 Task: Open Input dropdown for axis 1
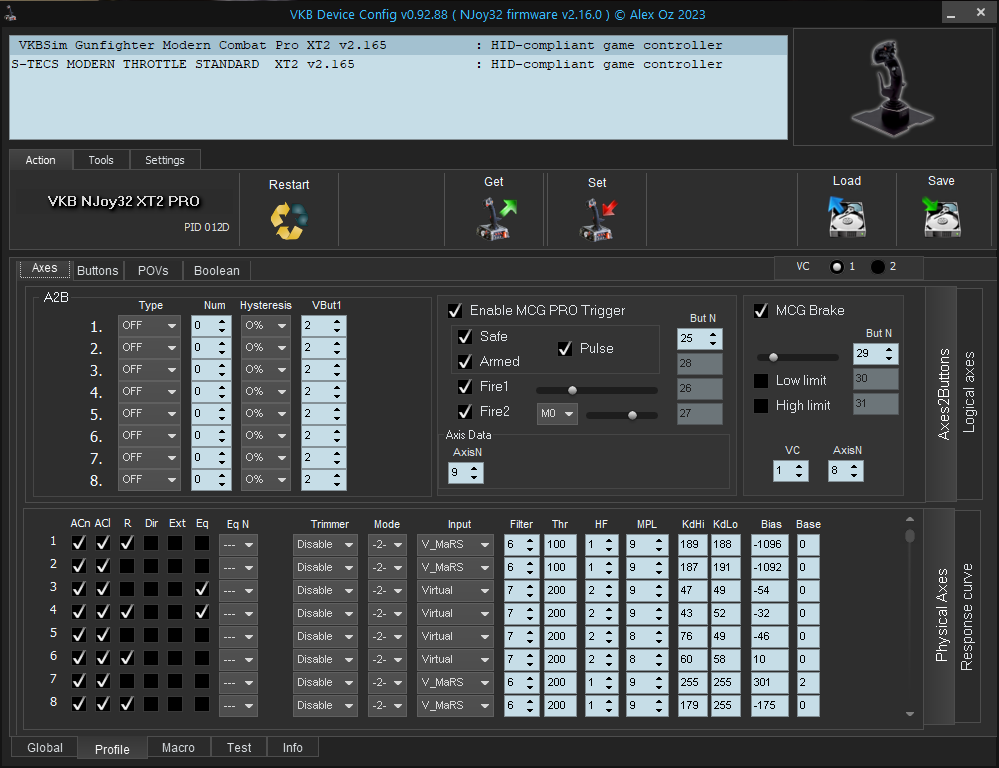click(x=455, y=544)
